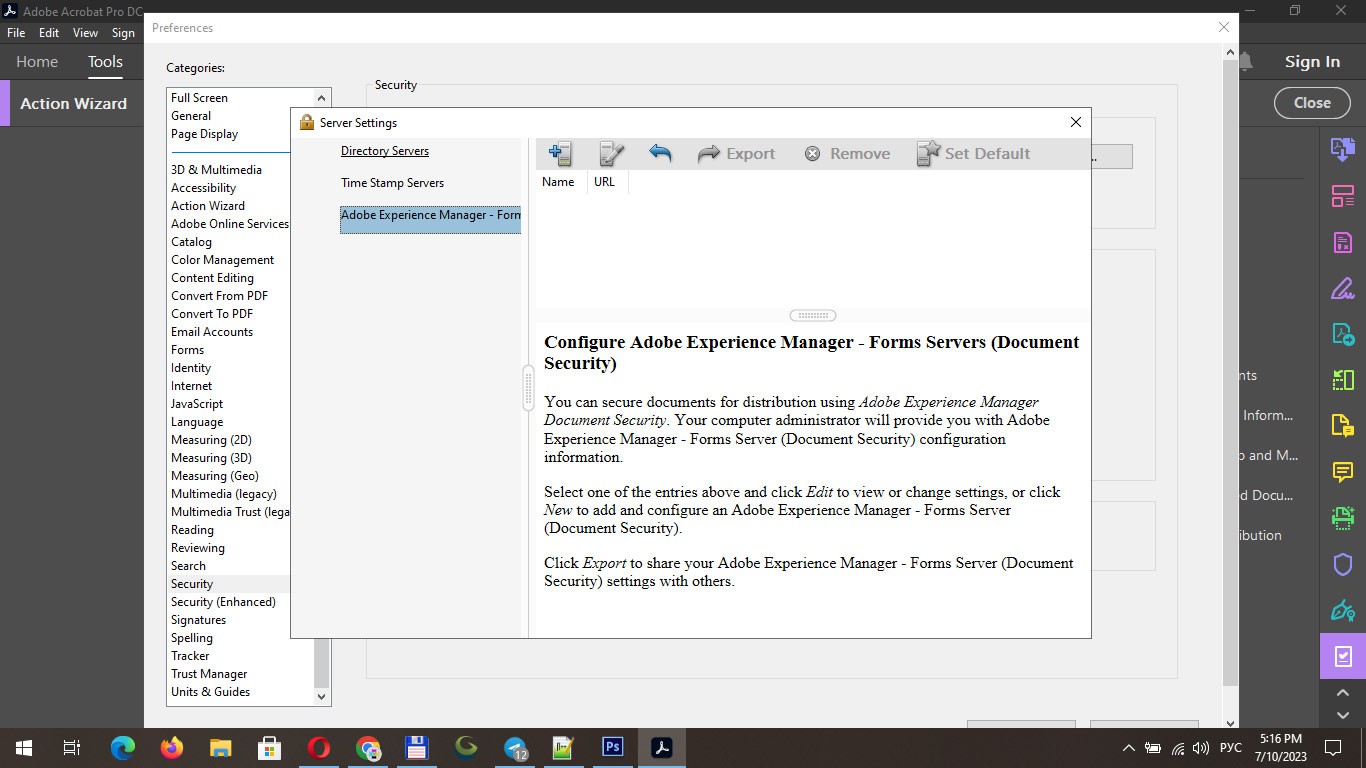
Task: Select 3D & Multimedia category
Action: click(x=216, y=170)
